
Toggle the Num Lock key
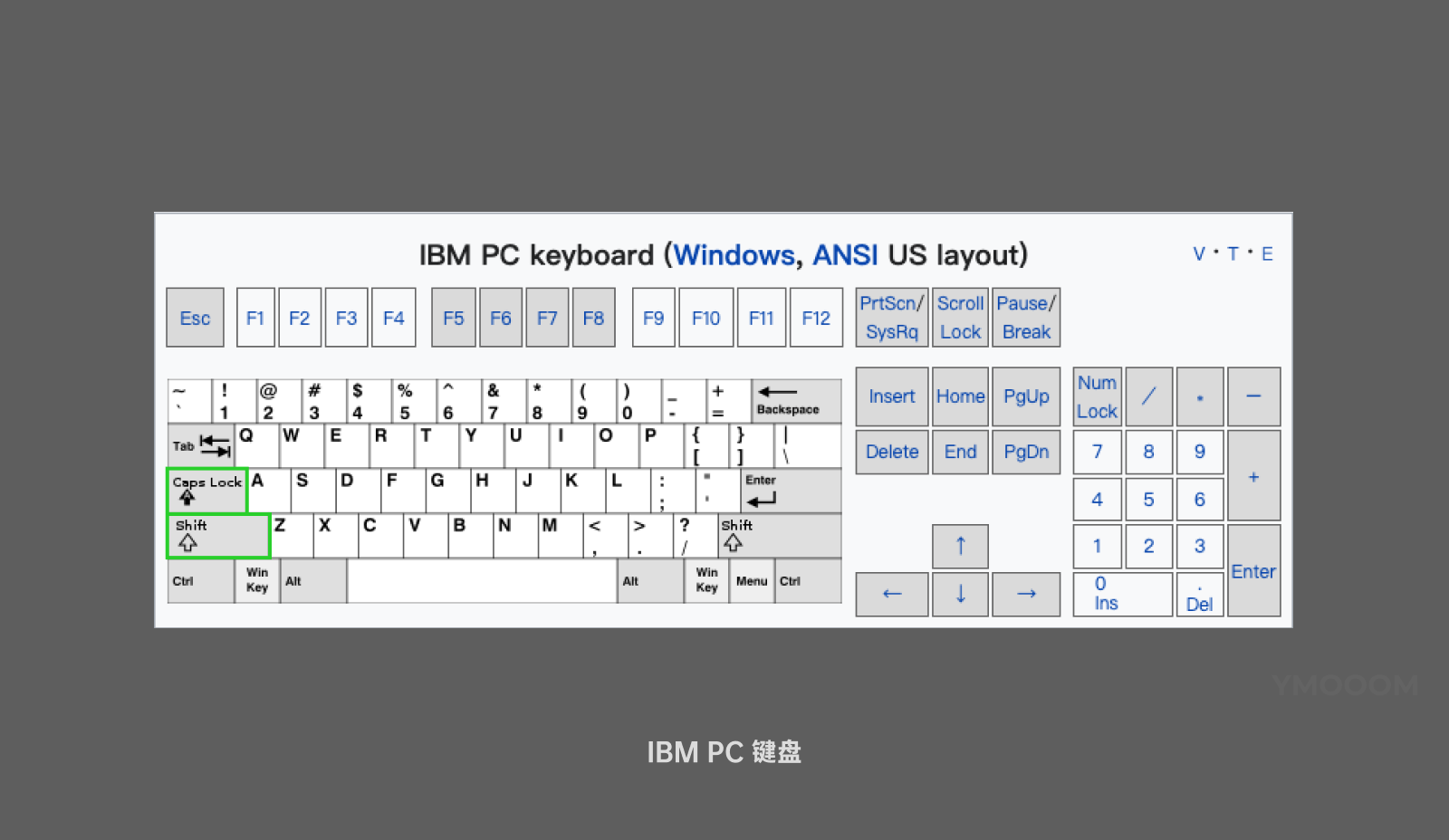pos(1098,396)
